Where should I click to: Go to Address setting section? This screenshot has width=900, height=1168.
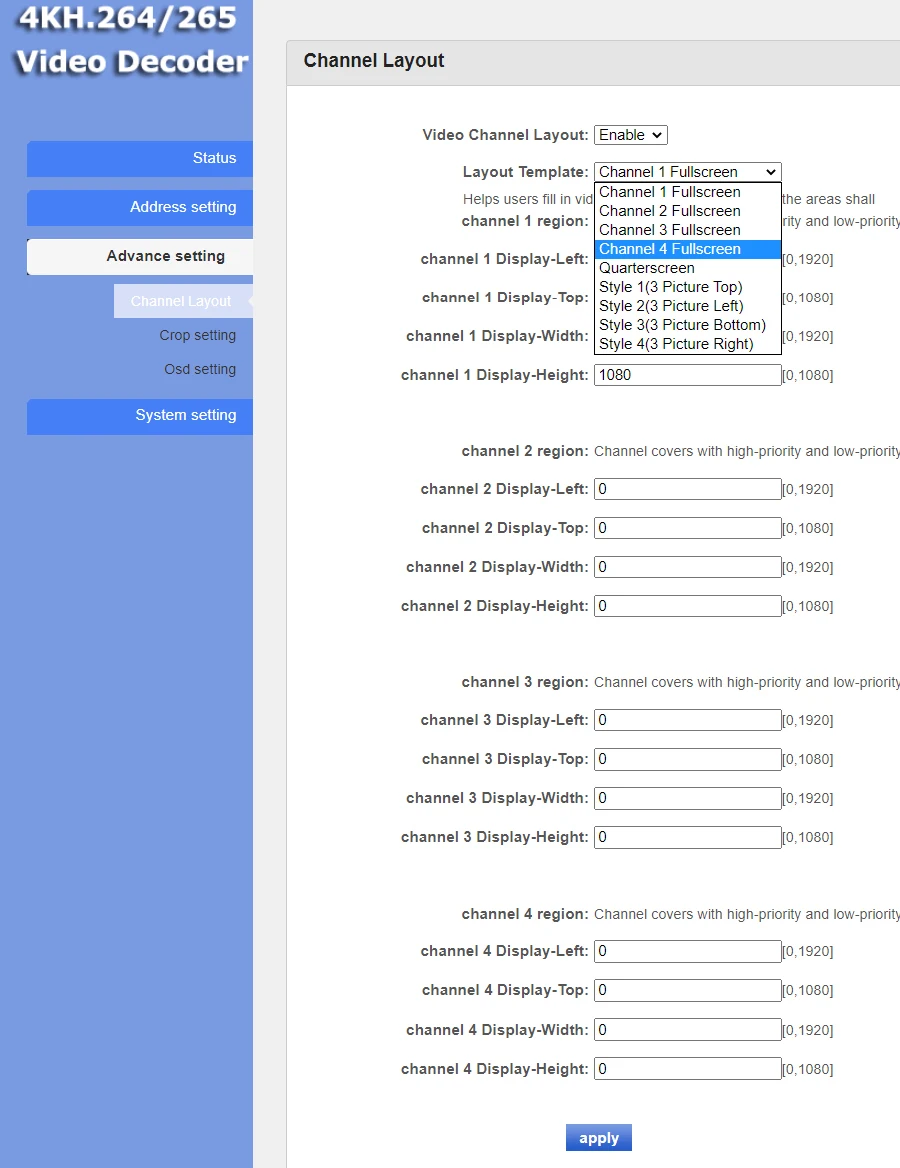140,208
